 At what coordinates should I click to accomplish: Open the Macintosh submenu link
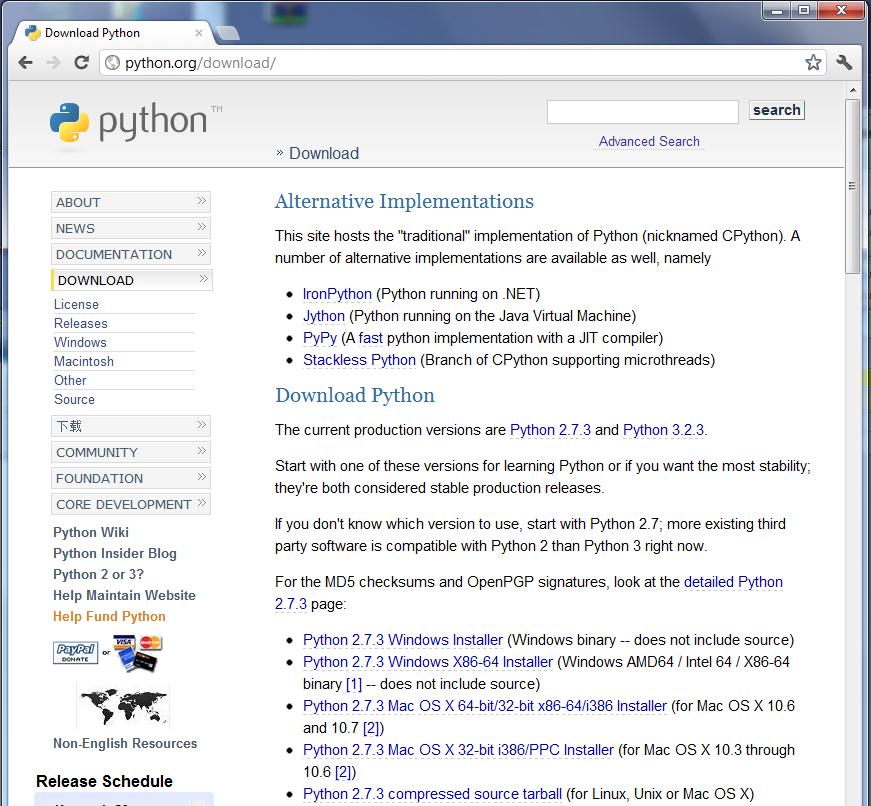84,361
